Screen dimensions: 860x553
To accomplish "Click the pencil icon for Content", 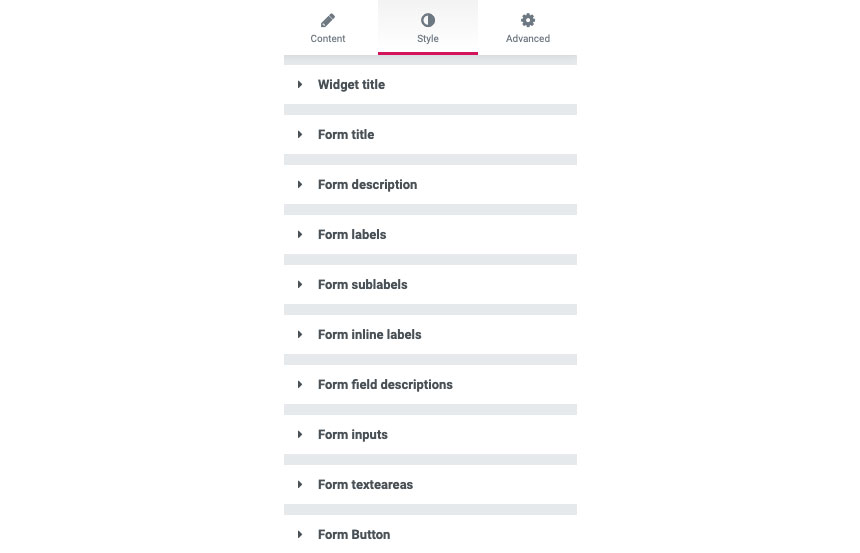I will 327,20.
